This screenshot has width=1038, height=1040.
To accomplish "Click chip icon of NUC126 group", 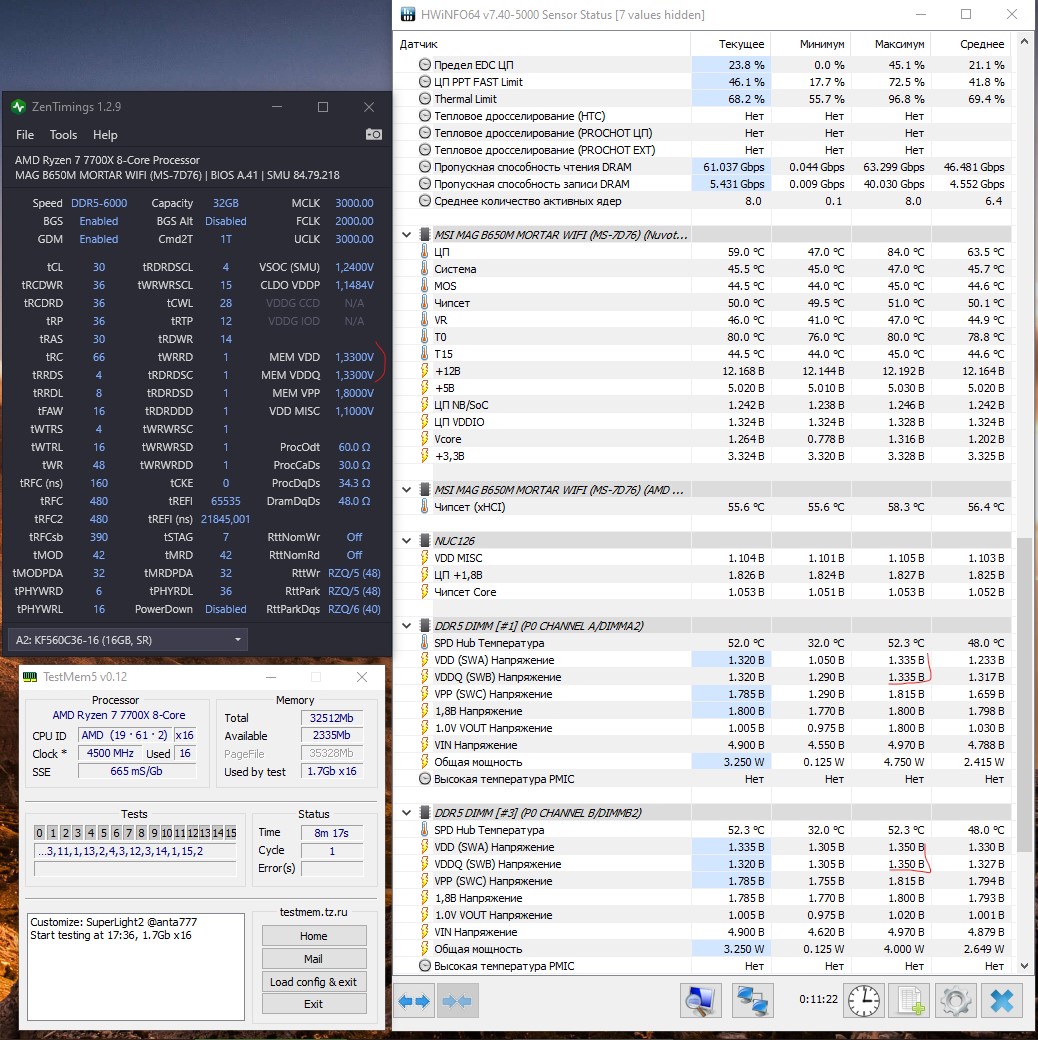I will point(424,541).
